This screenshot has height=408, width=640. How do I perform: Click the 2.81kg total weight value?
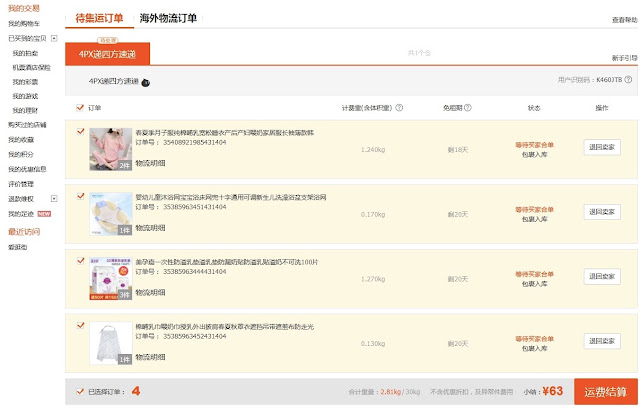[391, 392]
